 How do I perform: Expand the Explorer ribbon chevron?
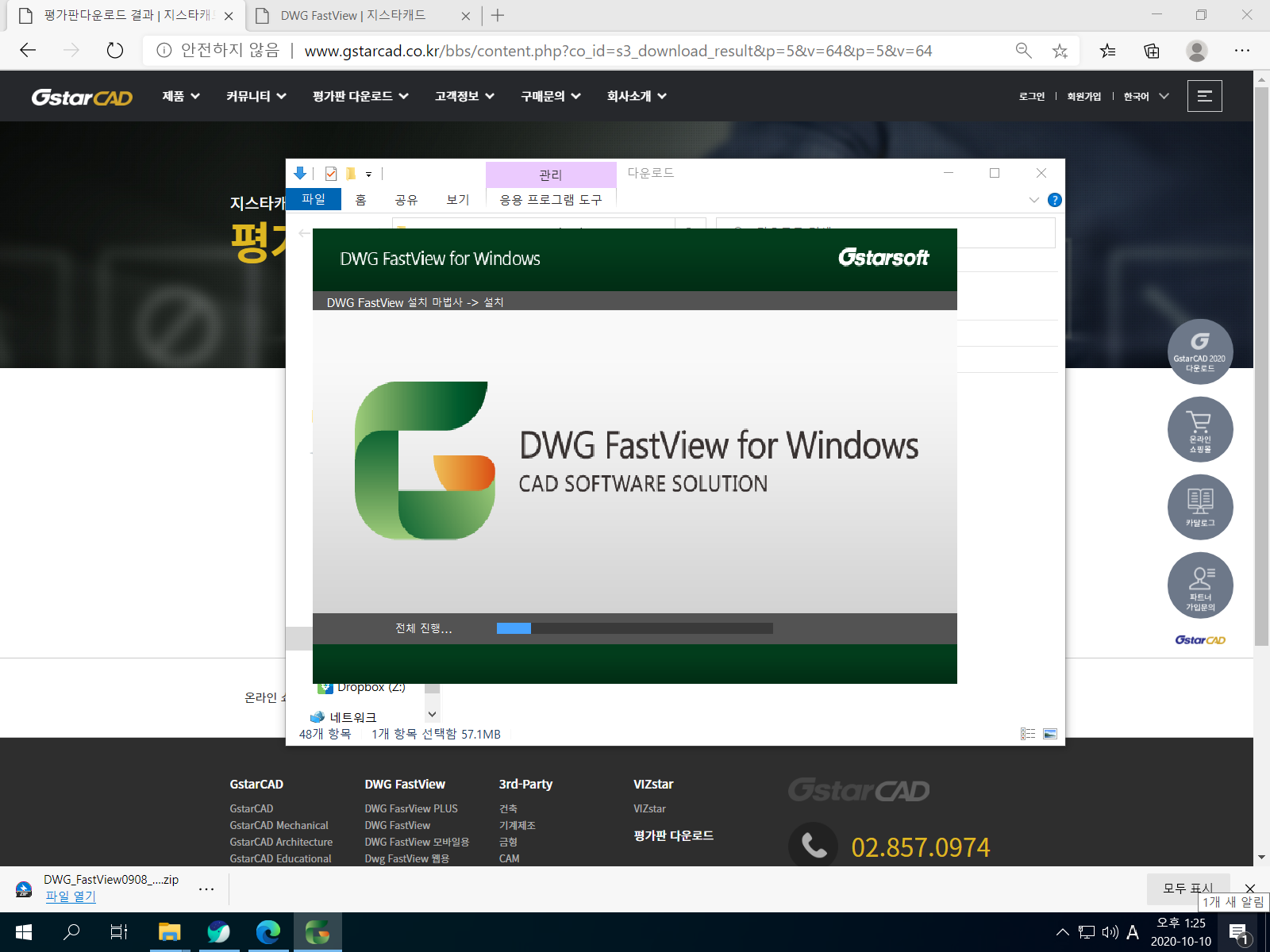tap(1033, 200)
